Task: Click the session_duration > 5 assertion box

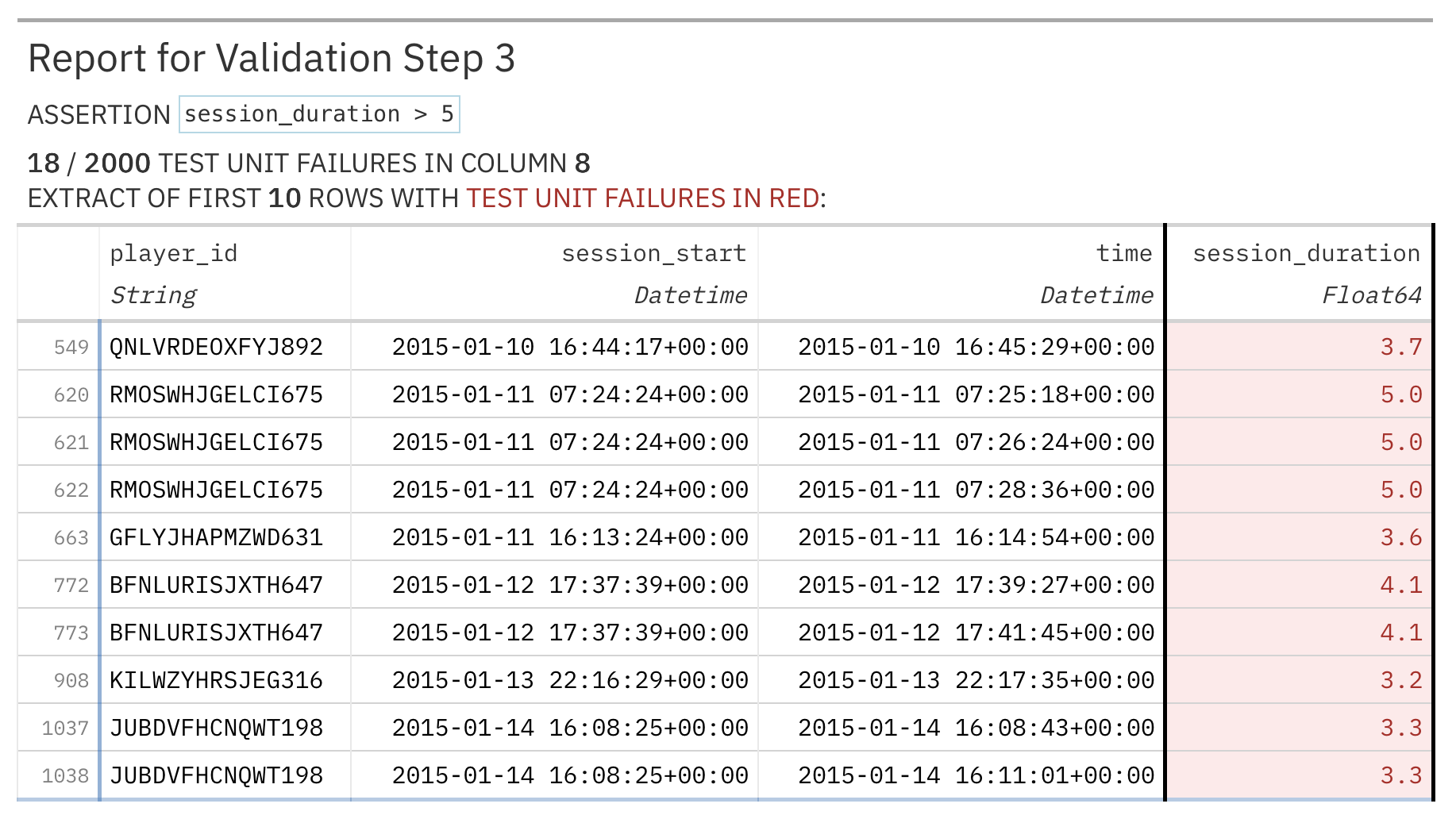Action: 319,114
